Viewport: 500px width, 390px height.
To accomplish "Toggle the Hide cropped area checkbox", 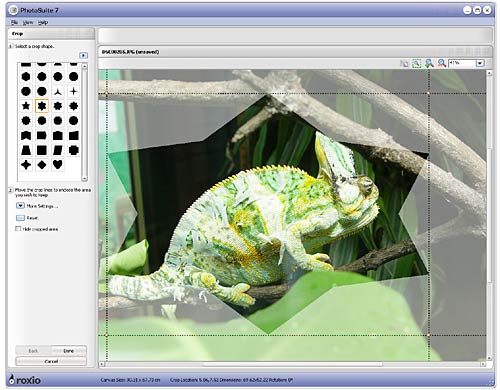I will (18, 229).
